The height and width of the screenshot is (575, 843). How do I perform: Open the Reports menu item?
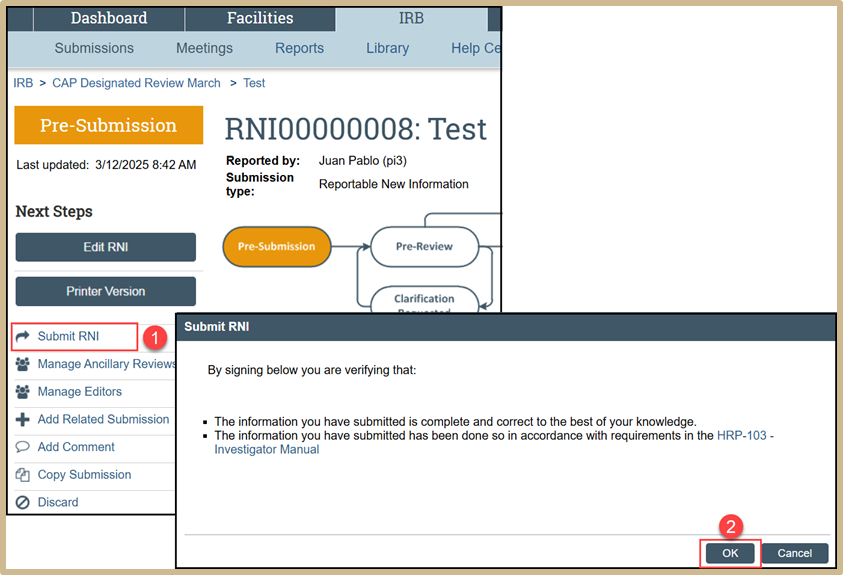[x=300, y=48]
